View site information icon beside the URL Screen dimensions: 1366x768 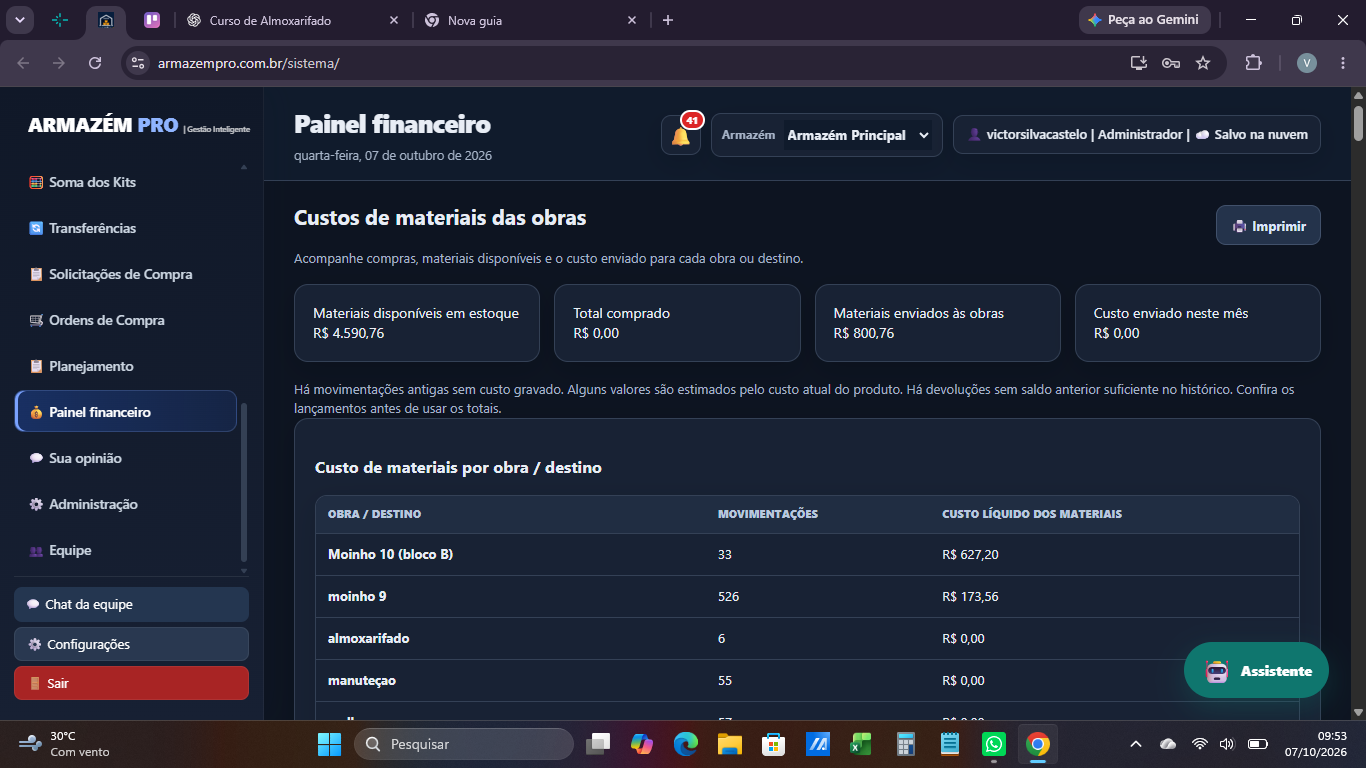138,63
